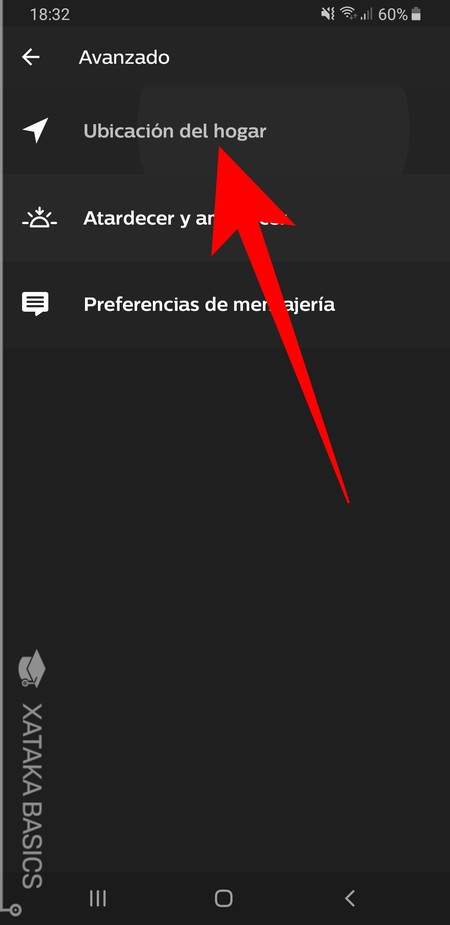This screenshot has width=450, height=925.
Task: Tap the XATAKA BASICS vertical text
Action: (32, 795)
